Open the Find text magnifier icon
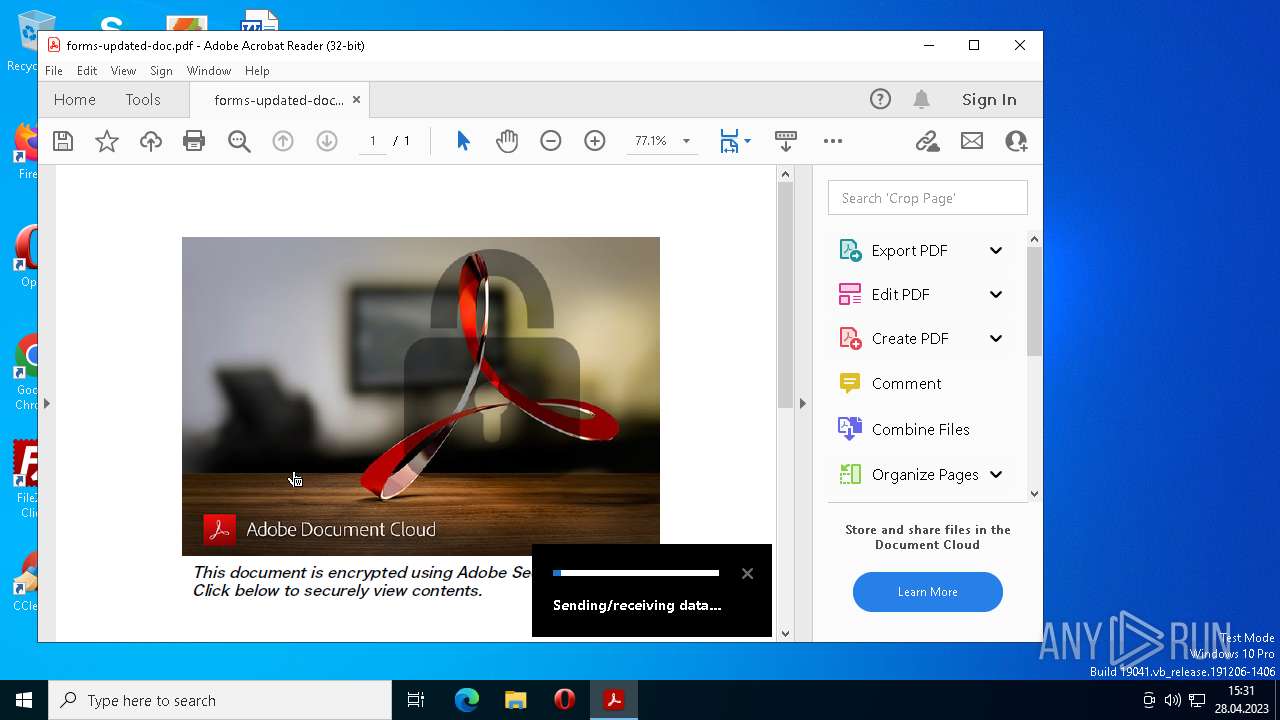This screenshot has height=720, width=1280. tap(239, 141)
